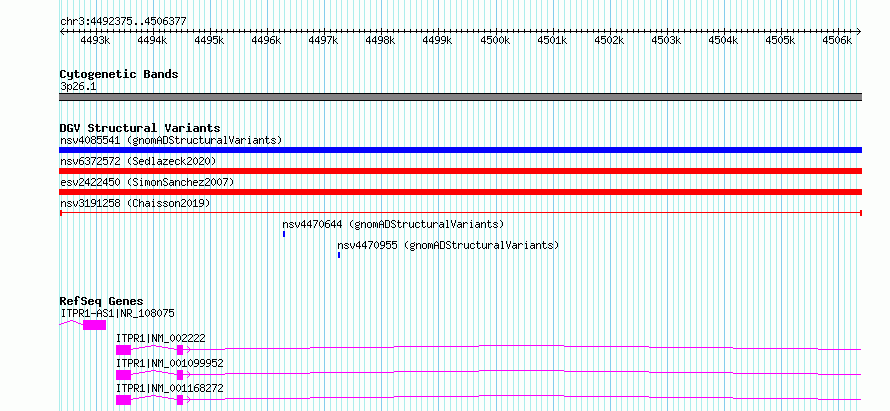Open the nsv3191258 (Chaisson2019) label
The height and width of the screenshot is (411, 890).
pyautogui.click(x=135, y=203)
